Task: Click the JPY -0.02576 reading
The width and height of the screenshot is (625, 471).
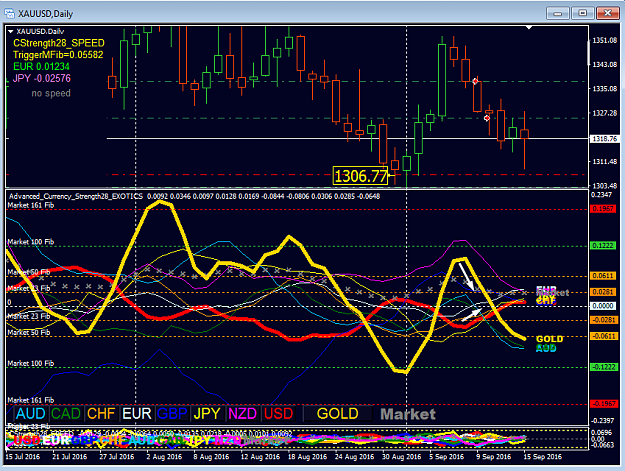Action: point(41,78)
